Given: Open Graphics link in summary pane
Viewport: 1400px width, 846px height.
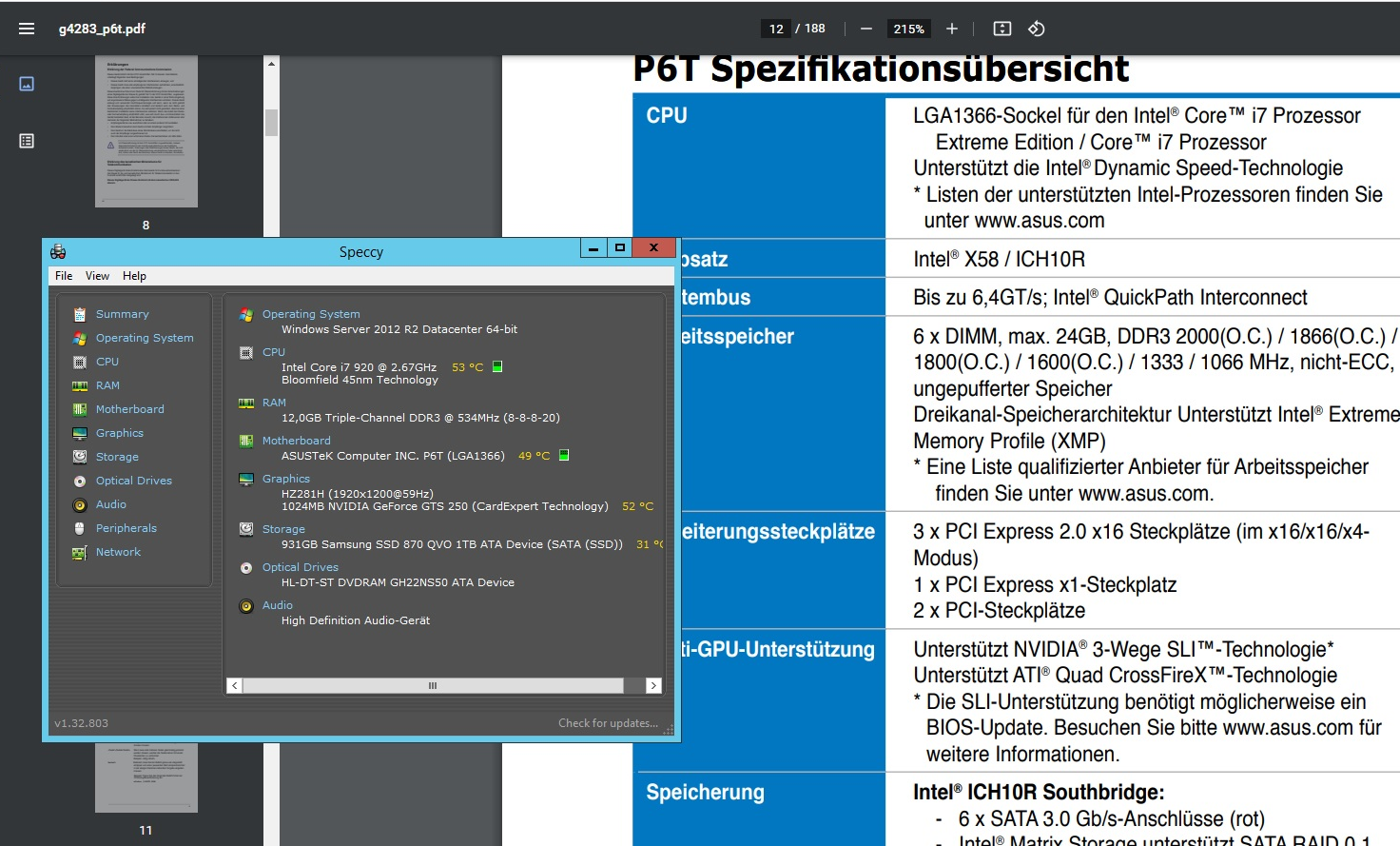Looking at the screenshot, I should click(x=286, y=479).
